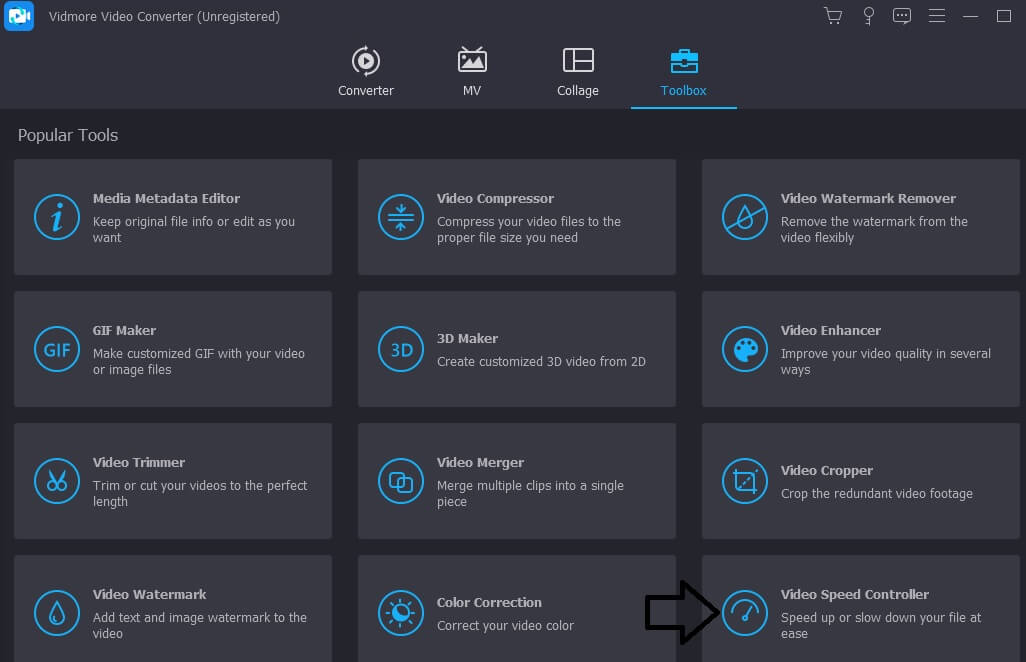1026x662 pixels.
Task: Click the Media Metadata Editor info icon
Action: tap(58, 217)
